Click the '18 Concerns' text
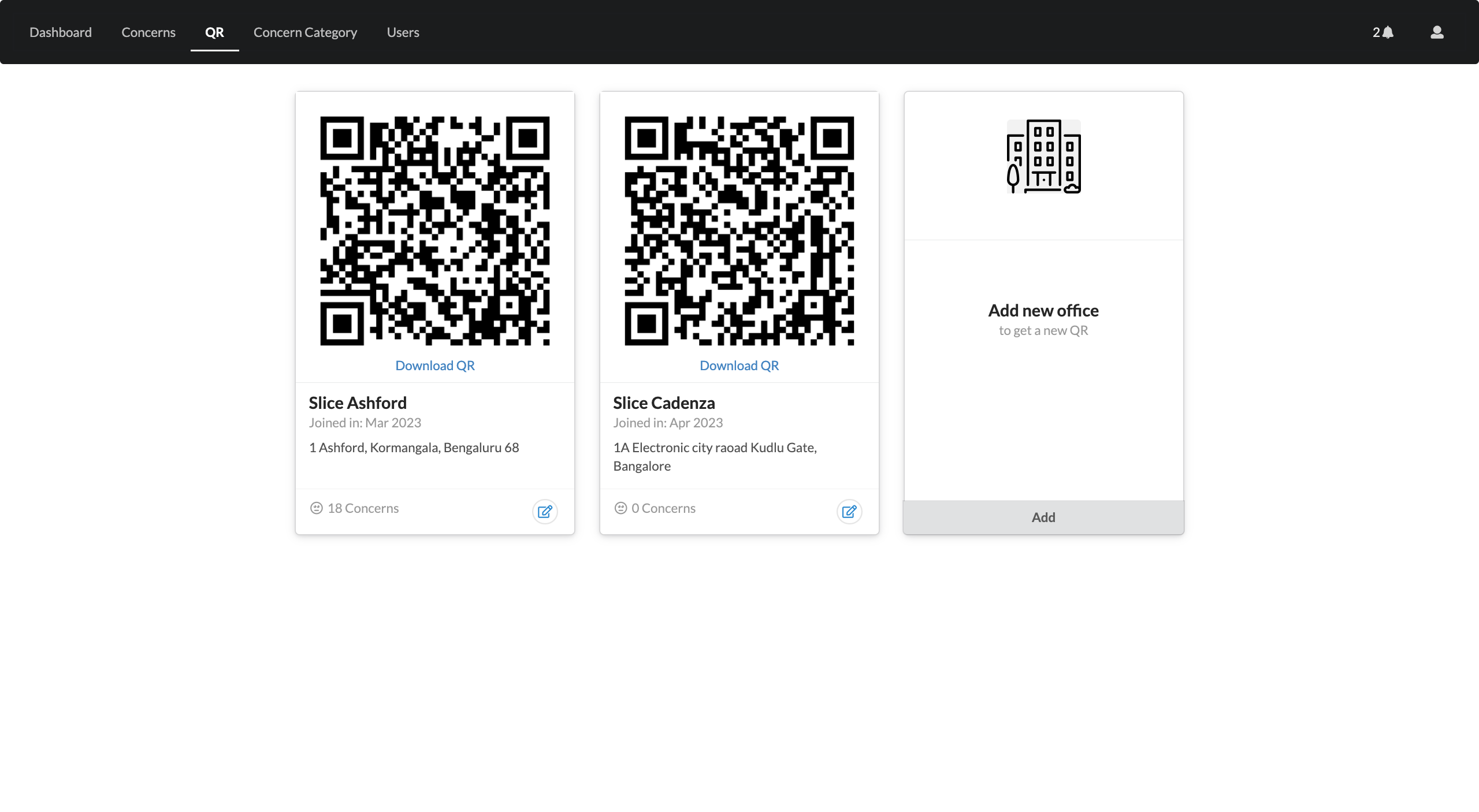1479x812 pixels. [363, 508]
